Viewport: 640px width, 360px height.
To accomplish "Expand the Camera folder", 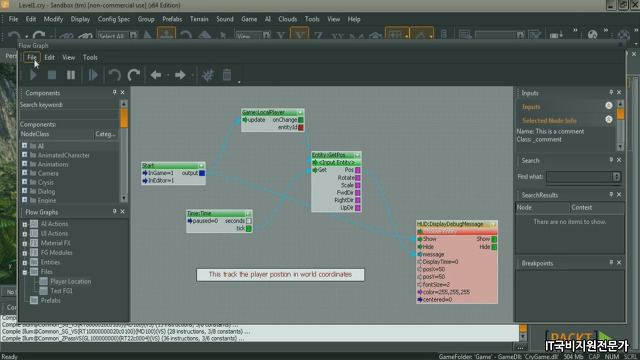I will click(x=24, y=173).
